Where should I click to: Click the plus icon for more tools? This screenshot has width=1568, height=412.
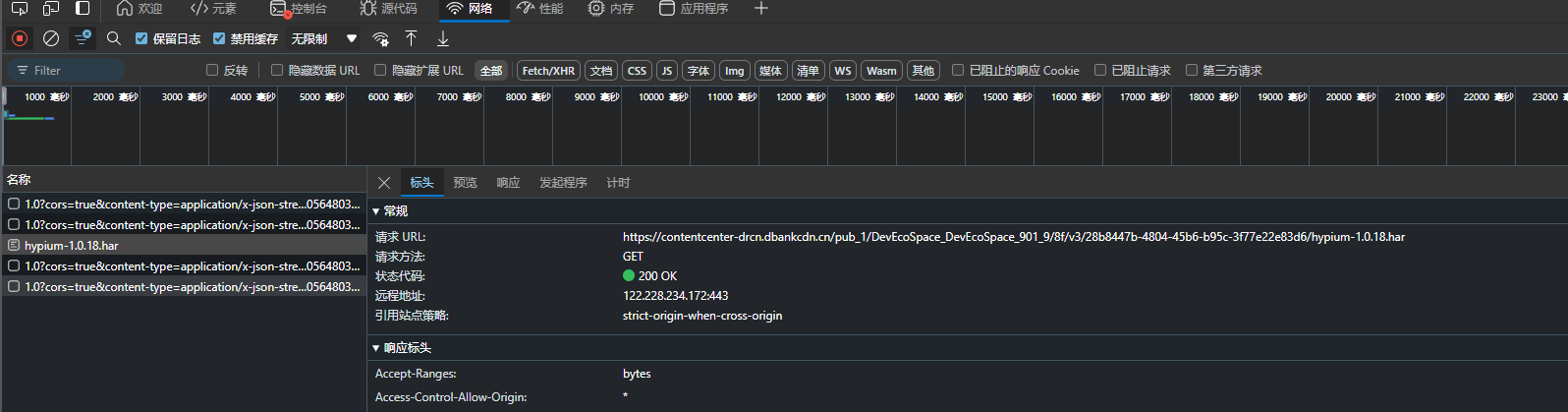coord(761,9)
